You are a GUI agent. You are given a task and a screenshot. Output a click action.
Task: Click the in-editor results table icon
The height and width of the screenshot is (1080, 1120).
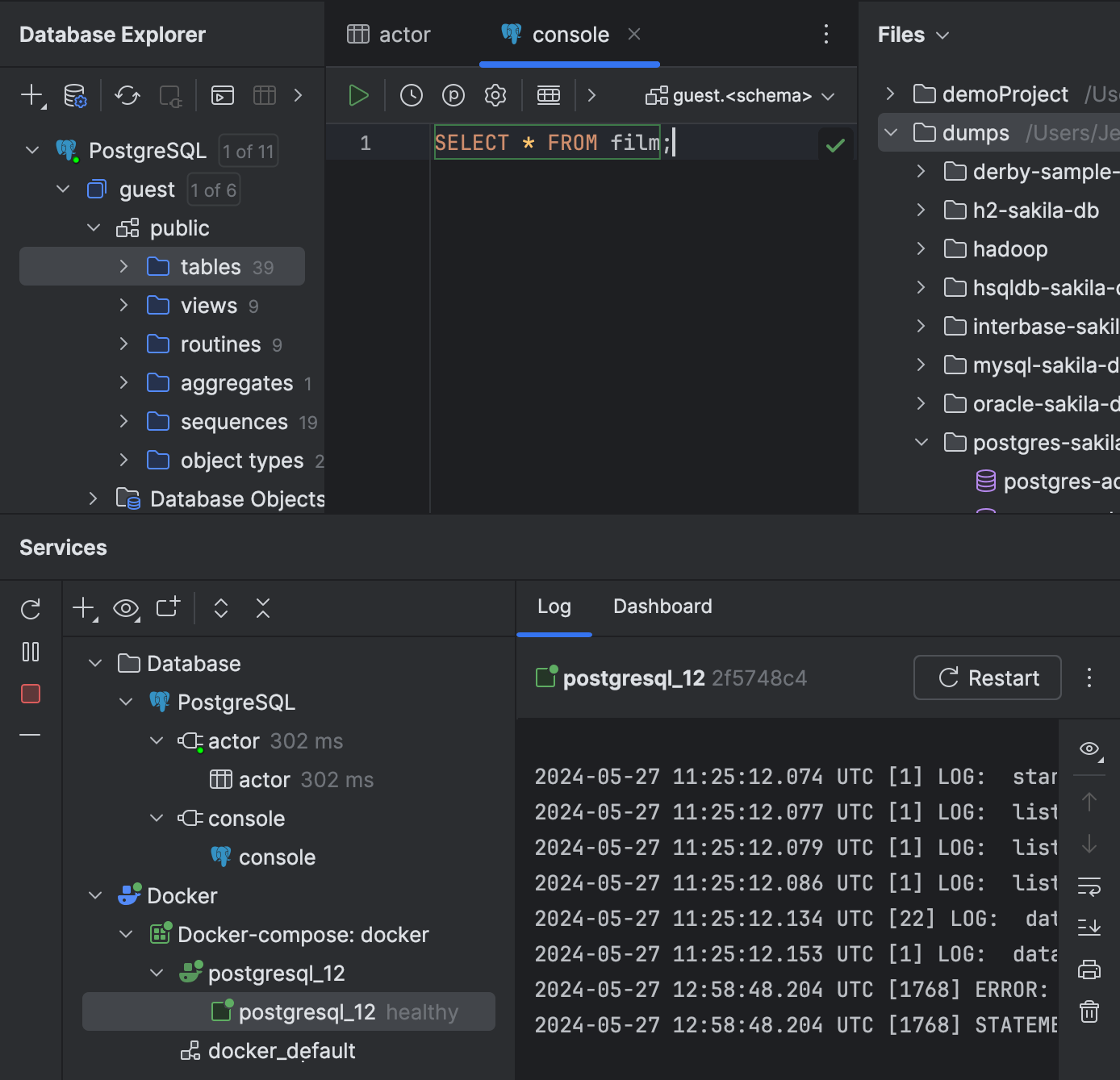[x=549, y=95]
